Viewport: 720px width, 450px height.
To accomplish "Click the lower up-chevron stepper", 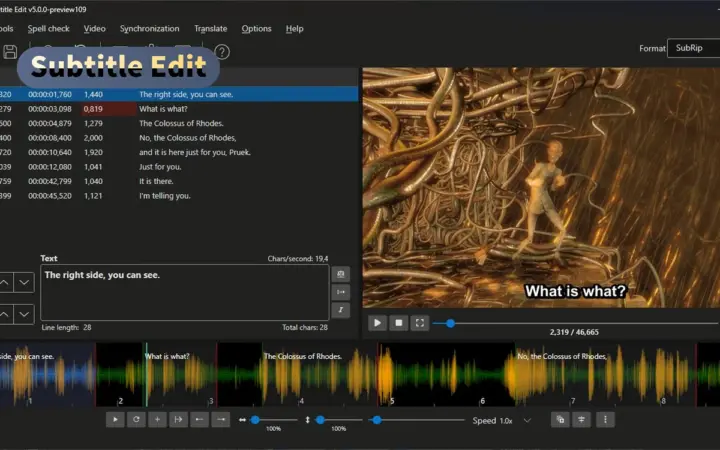I will 5,315.
